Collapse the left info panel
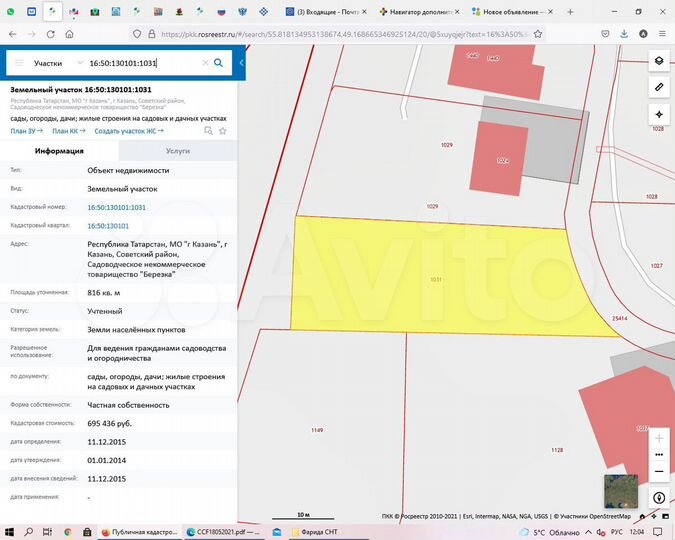The height and width of the screenshot is (540, 675). [x=241, y=63]
